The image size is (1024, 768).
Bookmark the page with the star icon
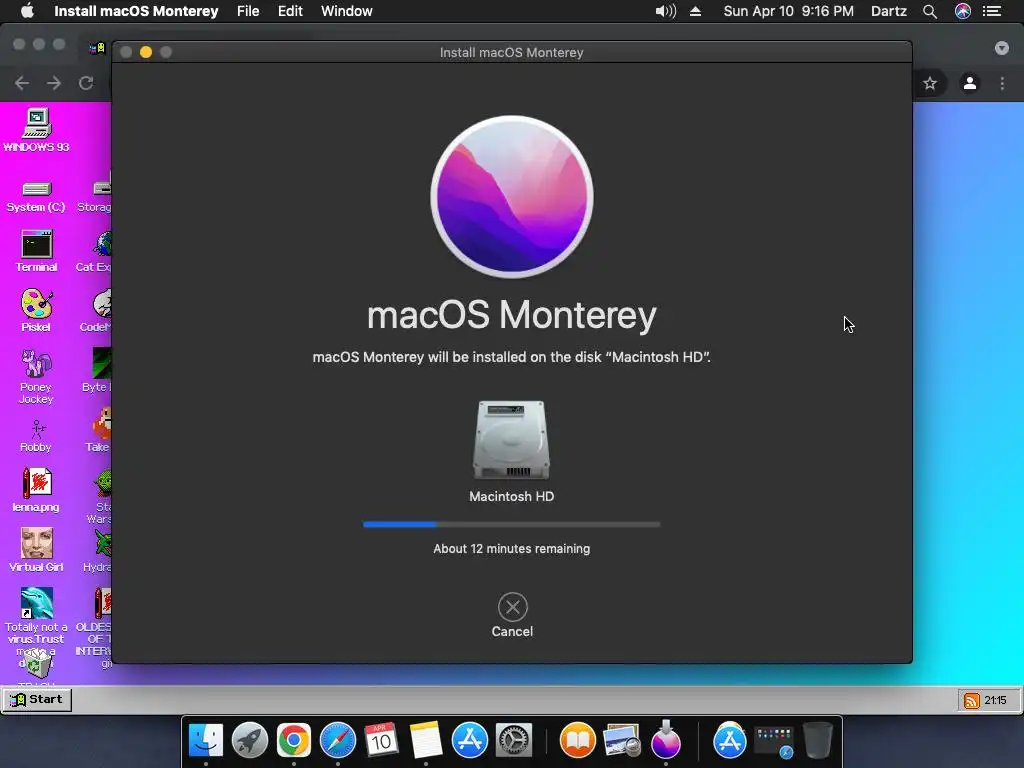coord(930,83)
